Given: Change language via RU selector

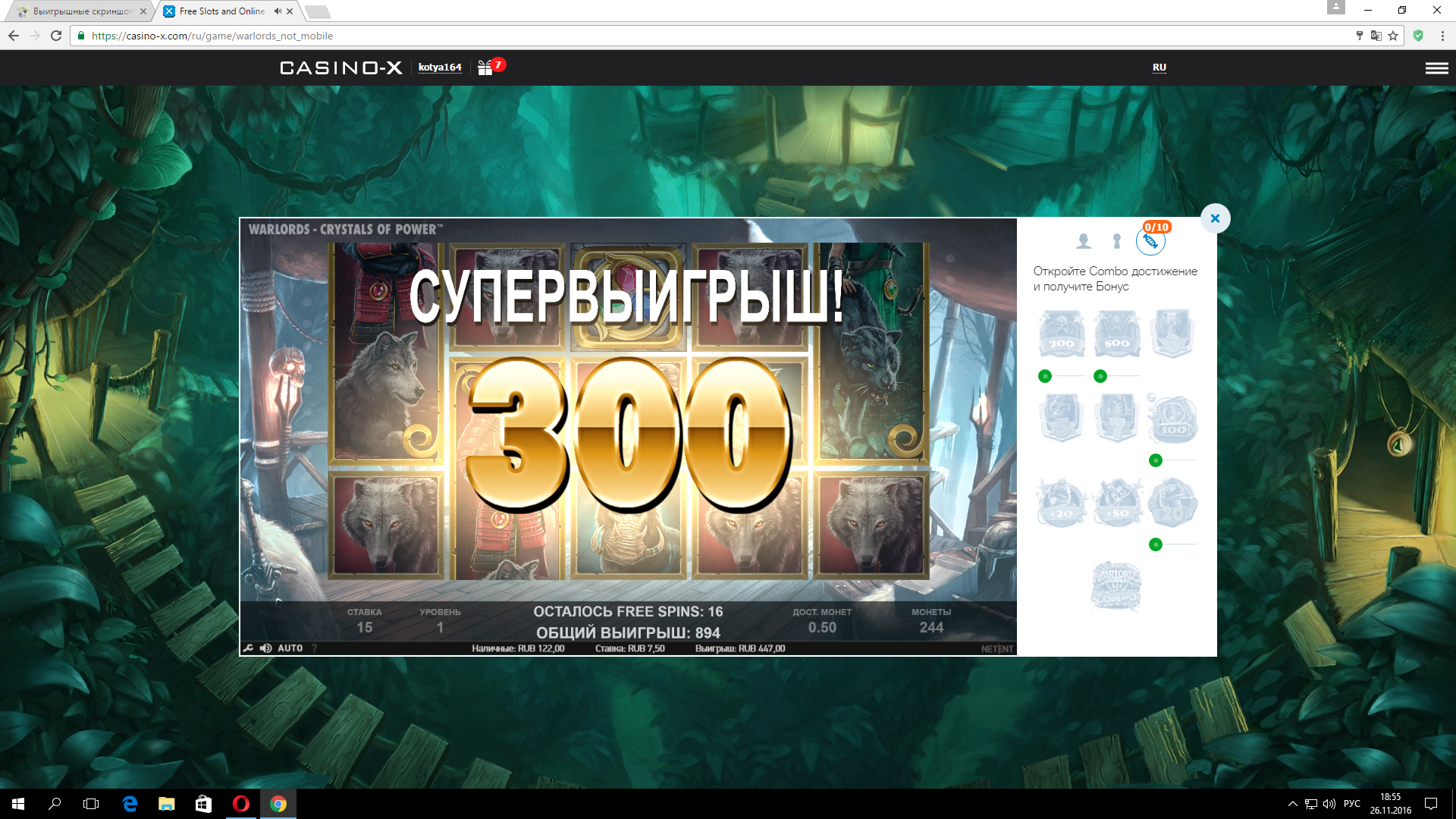Looking at the screenshot, I should [1159, 67].
